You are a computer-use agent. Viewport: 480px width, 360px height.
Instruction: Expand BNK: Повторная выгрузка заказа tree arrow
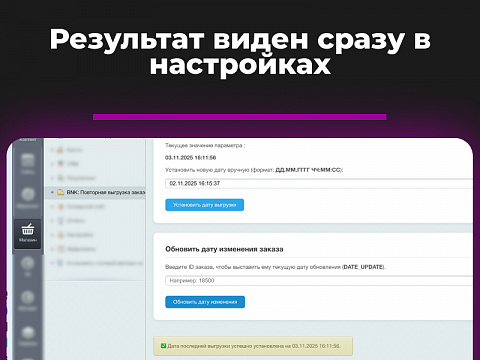click(x=52, y=192)
